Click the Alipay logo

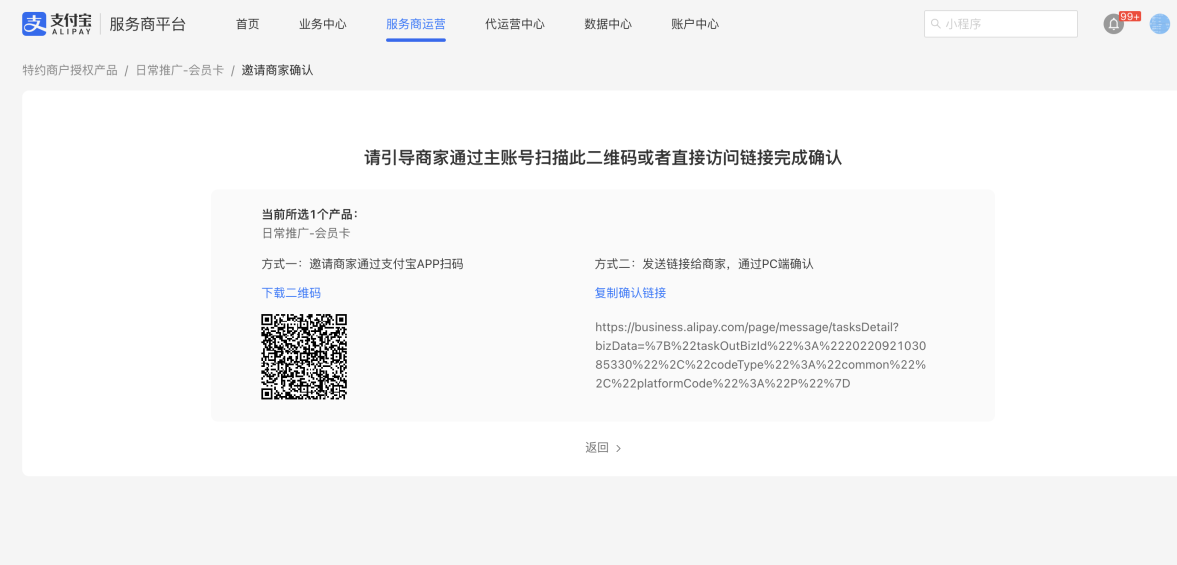point(56,24)
